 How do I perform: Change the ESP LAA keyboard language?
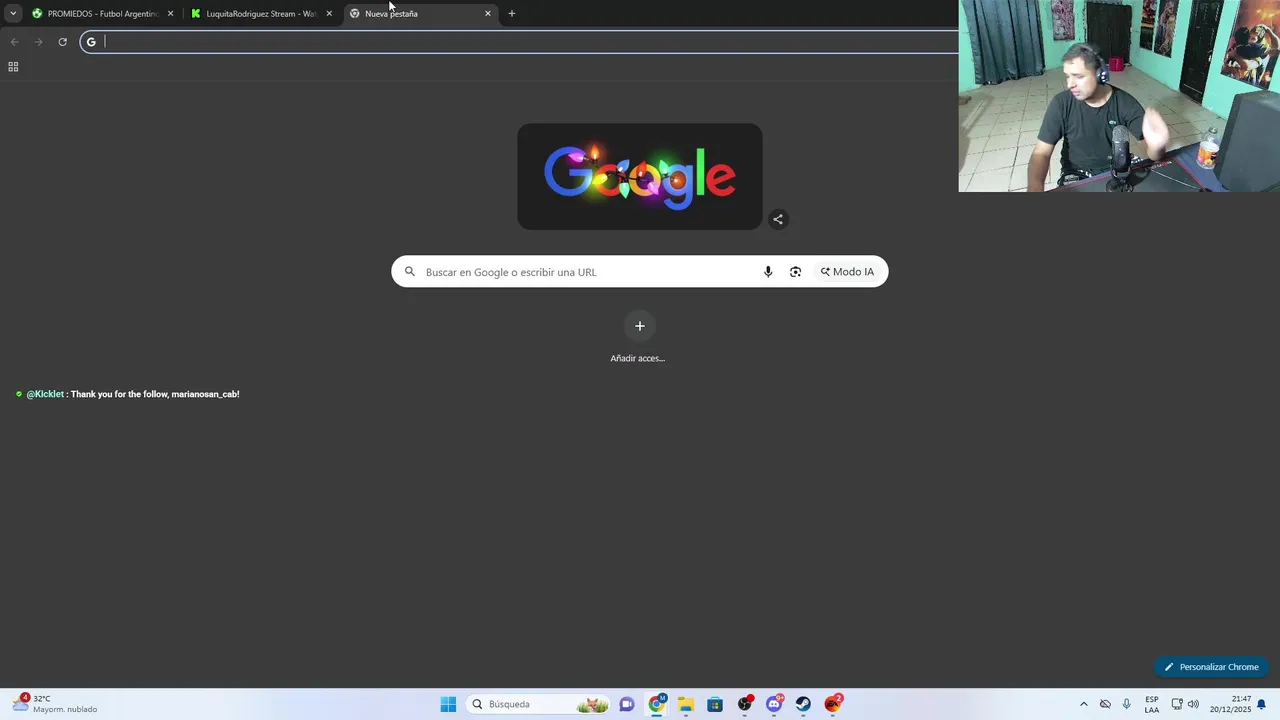tap(1152, 704)
